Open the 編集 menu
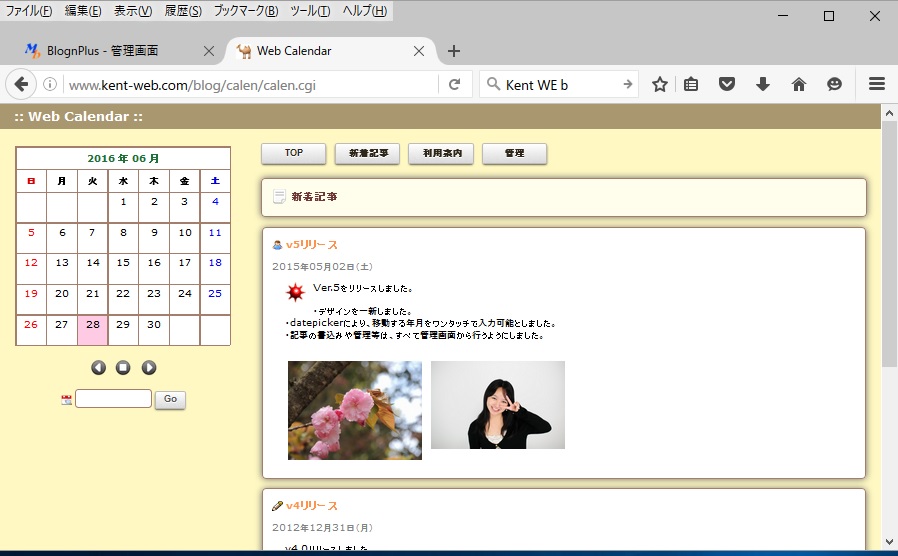 click(82, 10)
